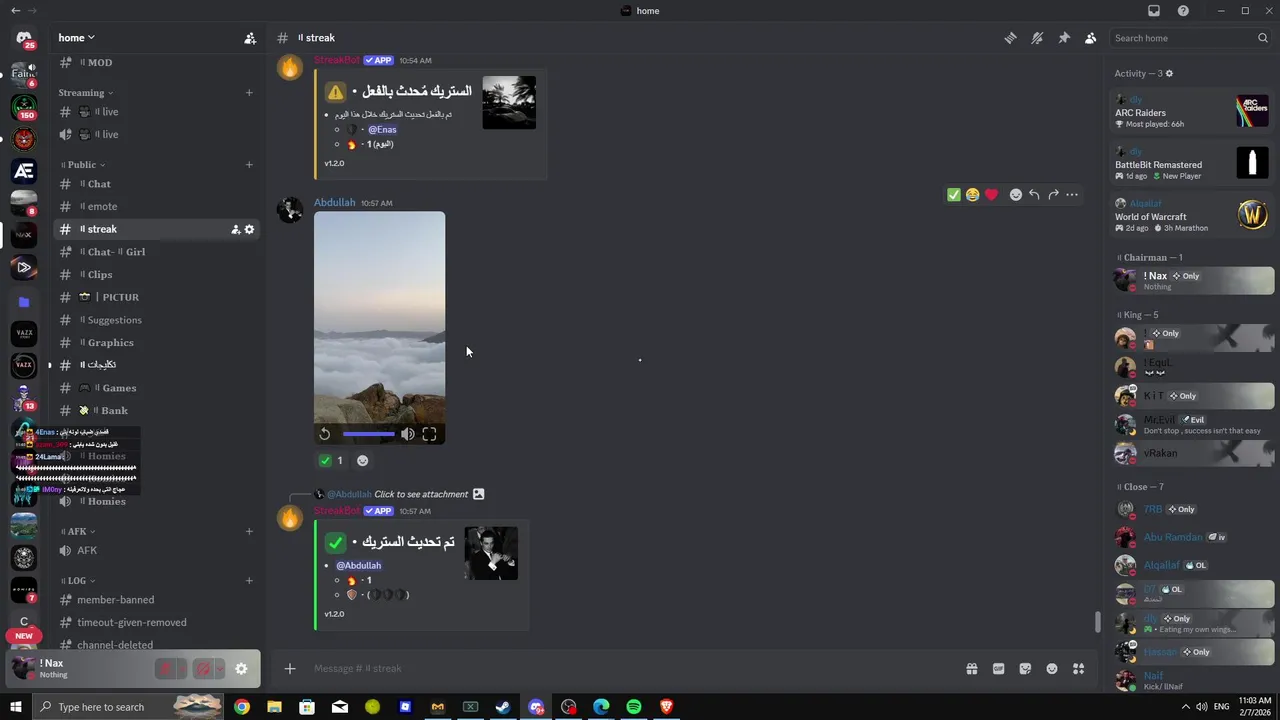
Task: Adjust the video progress bar
Action: click(368, 434)
